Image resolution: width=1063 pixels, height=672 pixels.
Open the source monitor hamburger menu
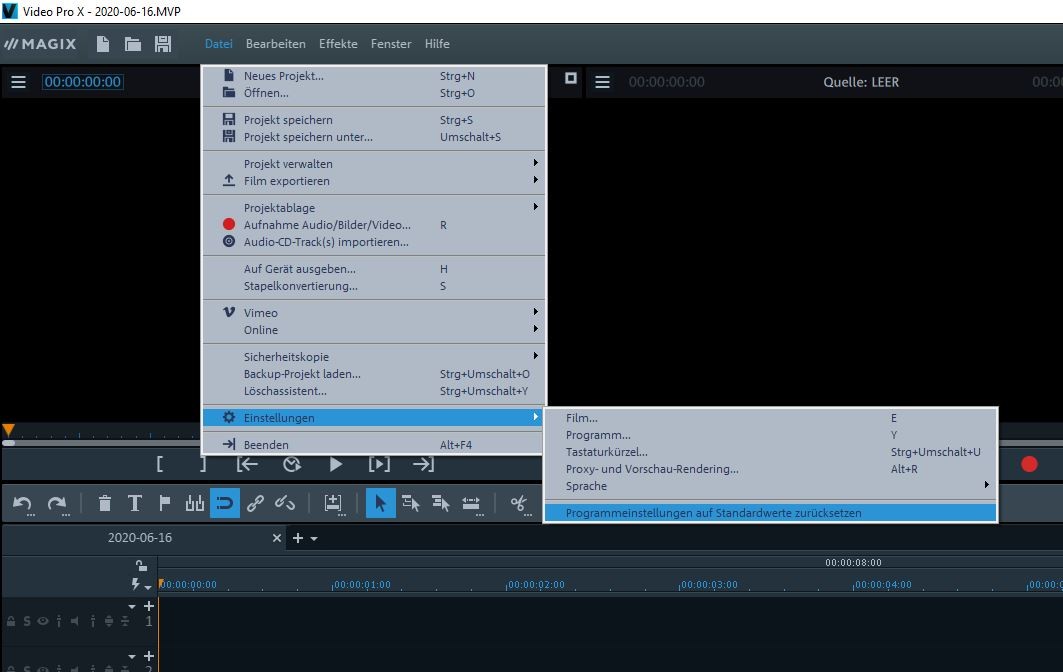coord(602,82)
